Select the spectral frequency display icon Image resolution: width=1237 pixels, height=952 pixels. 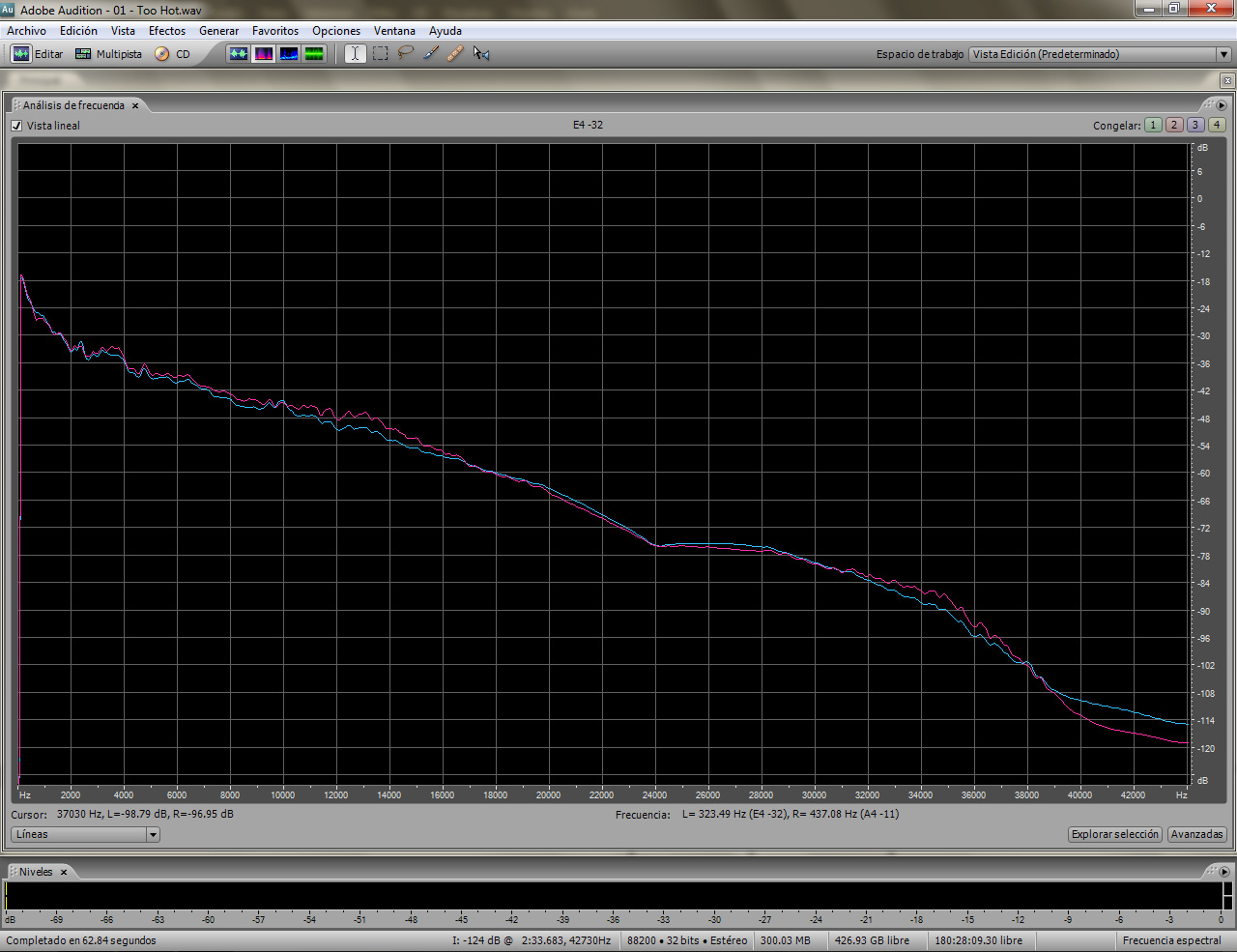click(264, 54)
